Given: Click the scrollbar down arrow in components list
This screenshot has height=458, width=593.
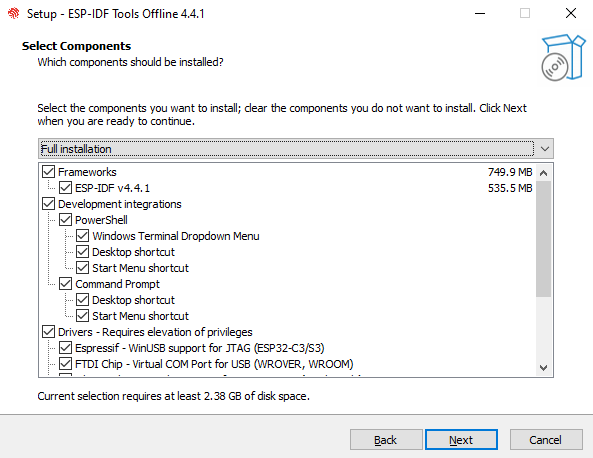Looking at the screenshot, I should (x=543, y=368).
